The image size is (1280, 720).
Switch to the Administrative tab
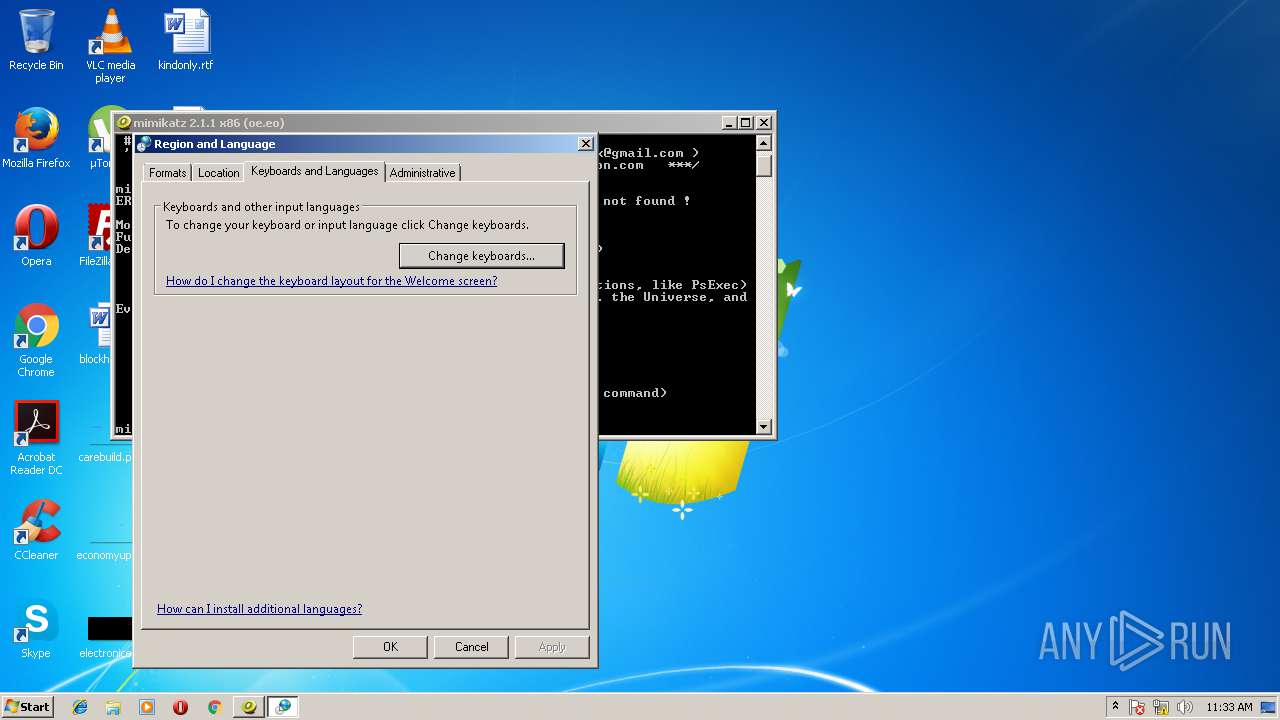422,173
